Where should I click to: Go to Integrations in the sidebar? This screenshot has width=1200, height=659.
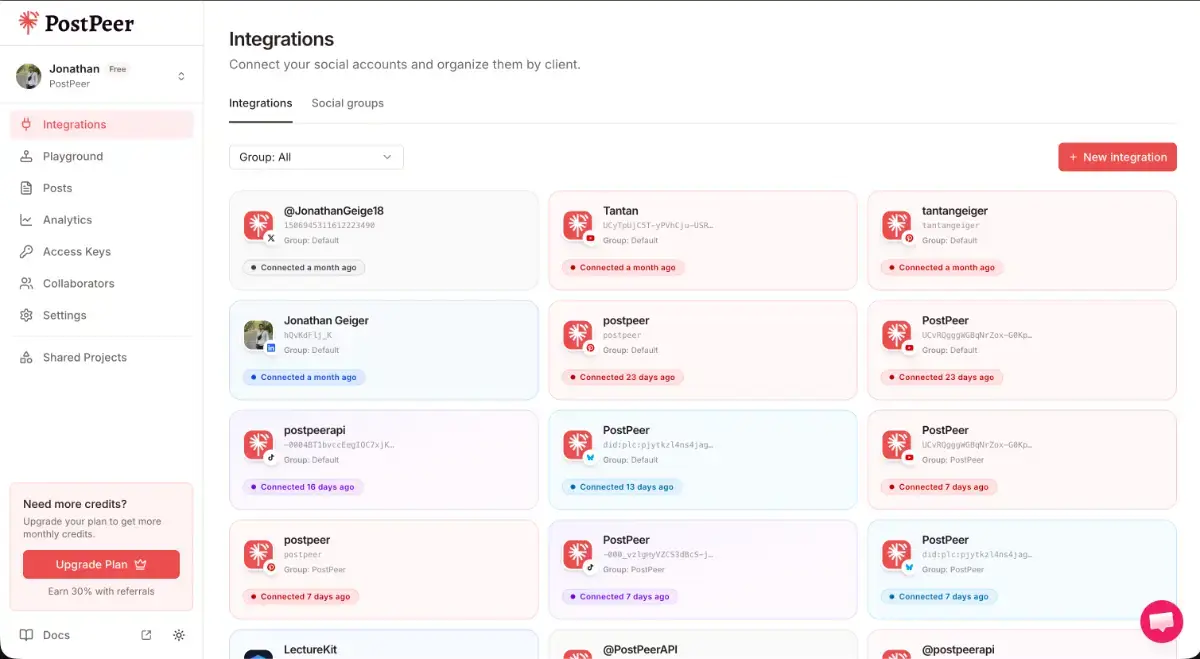[101, 125]
